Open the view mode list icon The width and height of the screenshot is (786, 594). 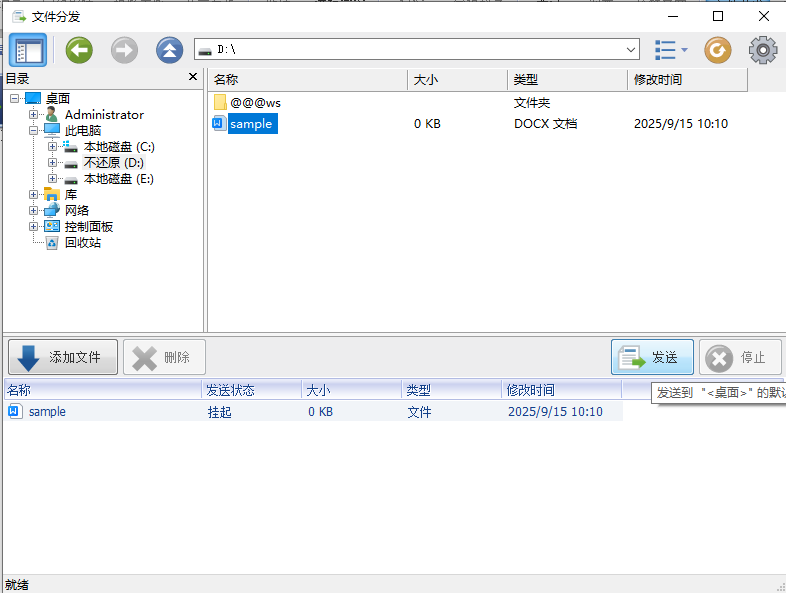tap(665, 50)
